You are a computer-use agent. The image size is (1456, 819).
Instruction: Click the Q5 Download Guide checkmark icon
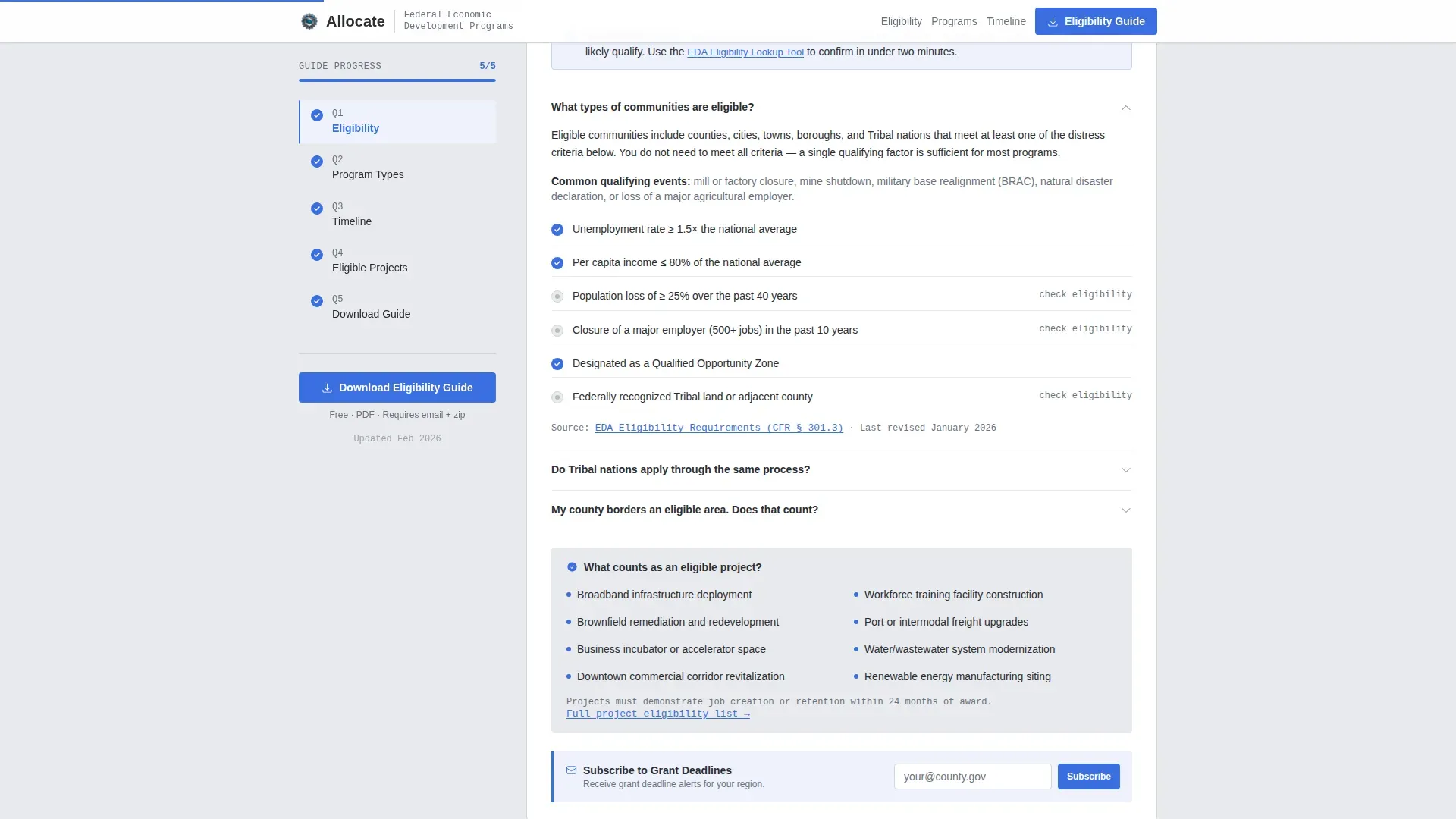pos(317,301)
